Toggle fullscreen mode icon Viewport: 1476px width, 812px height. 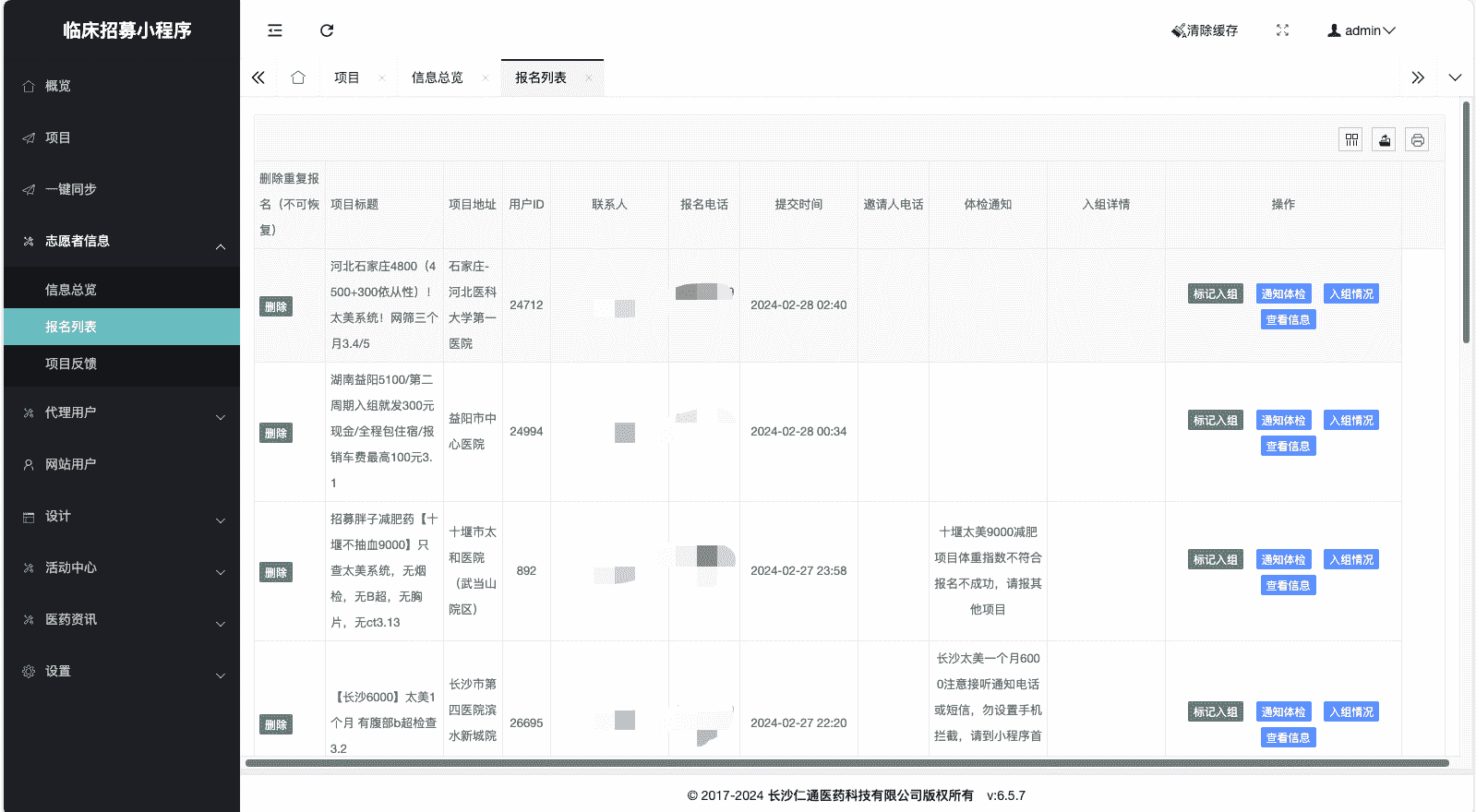[1282, 30]
